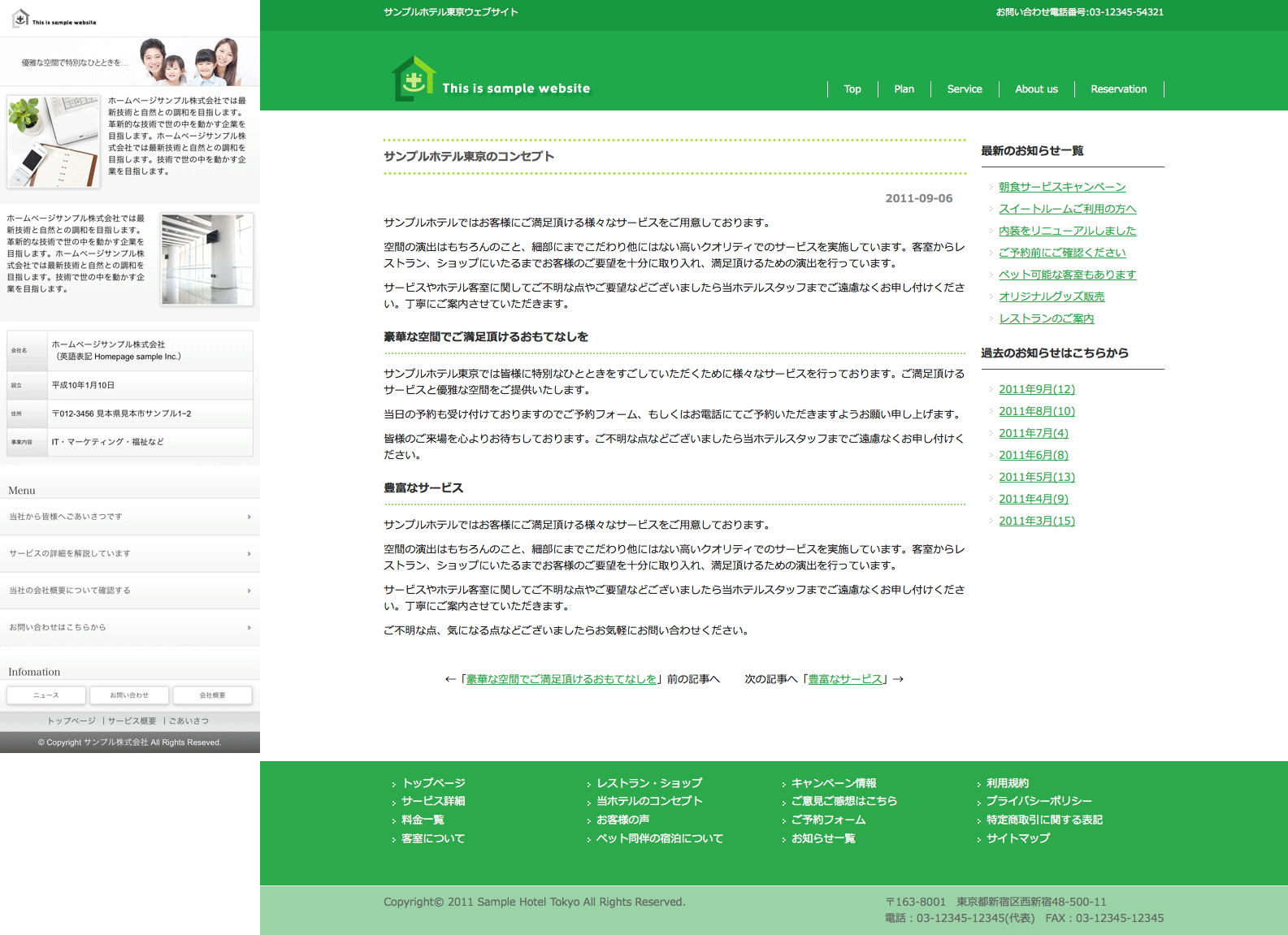Click small logo icon in left panel header
Viewport: 1288px width, 935px height.
21,19
